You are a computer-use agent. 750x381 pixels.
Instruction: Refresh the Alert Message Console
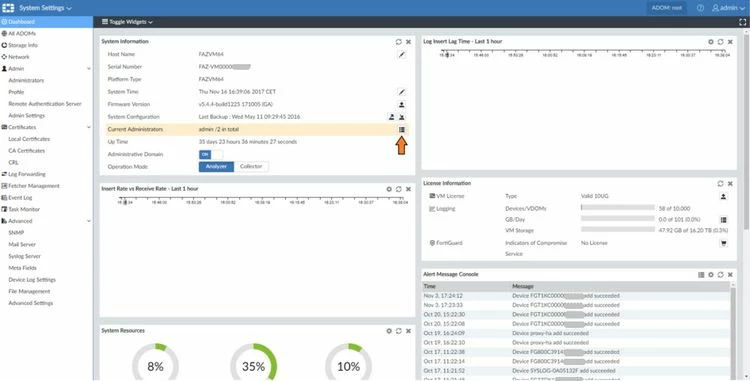pyautogui.click(x=720, y=275)
